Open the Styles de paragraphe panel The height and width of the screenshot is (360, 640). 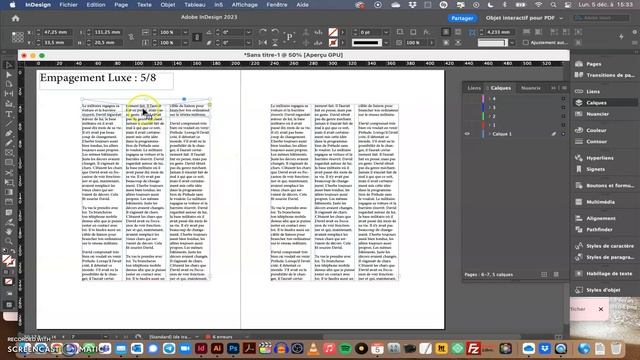(x=605, y=257)
